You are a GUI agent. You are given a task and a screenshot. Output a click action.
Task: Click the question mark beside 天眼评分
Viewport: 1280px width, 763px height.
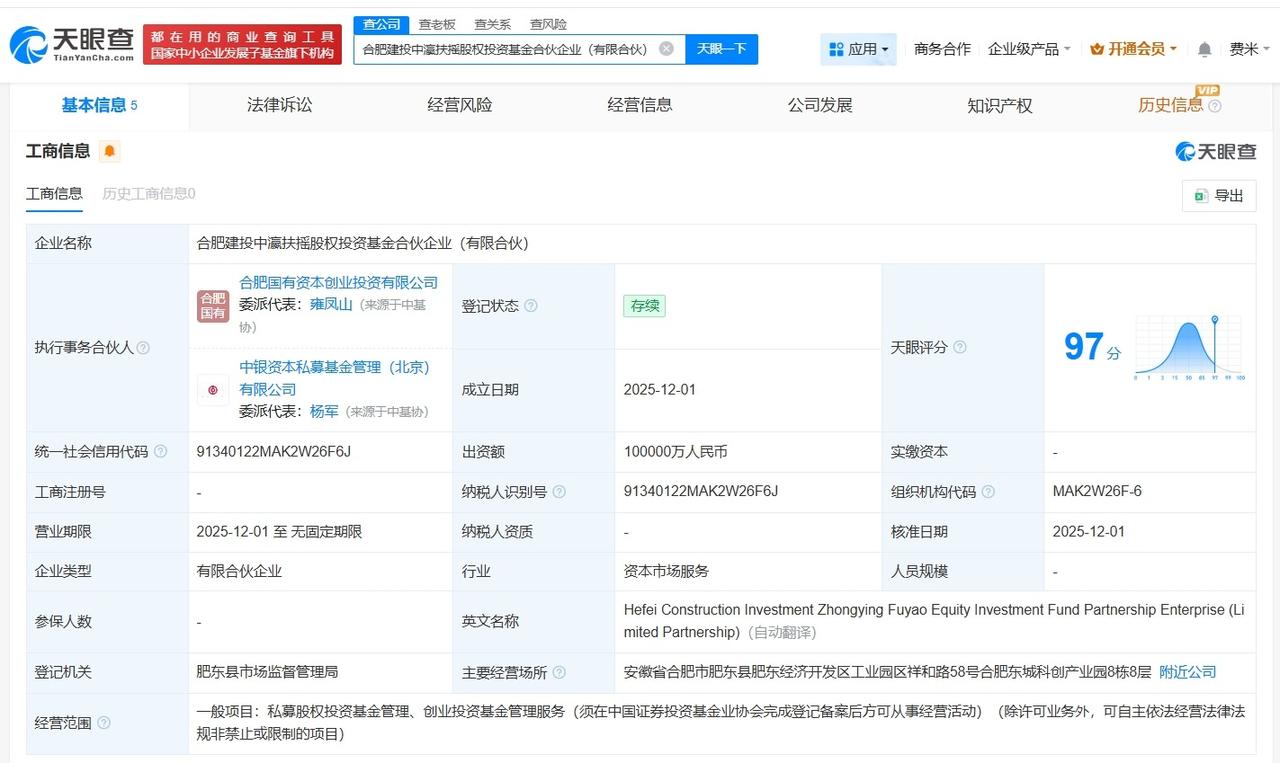tap(959, 347)
